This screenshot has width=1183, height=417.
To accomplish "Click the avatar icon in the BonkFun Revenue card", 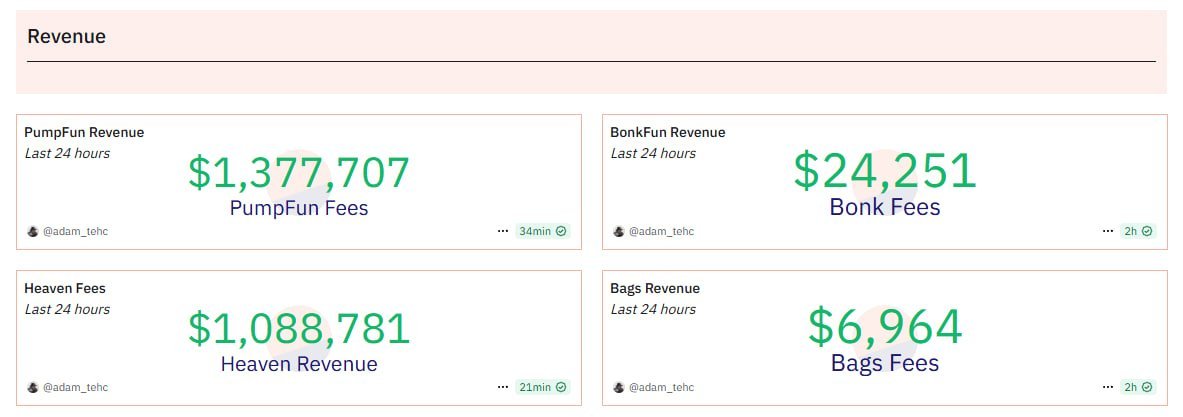I will click(x=619, y=231).
